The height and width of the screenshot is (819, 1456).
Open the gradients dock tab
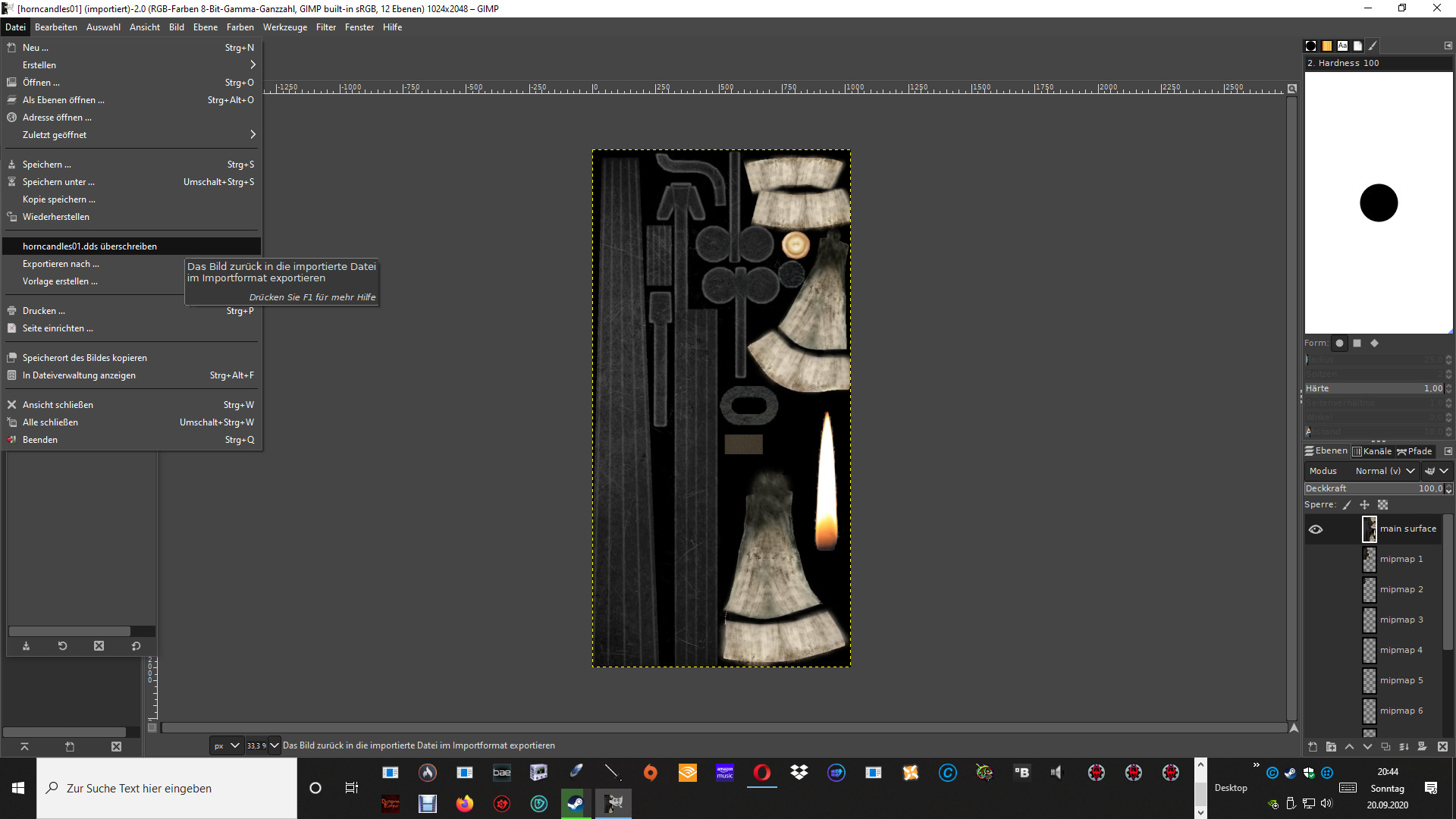(1326, 46)
